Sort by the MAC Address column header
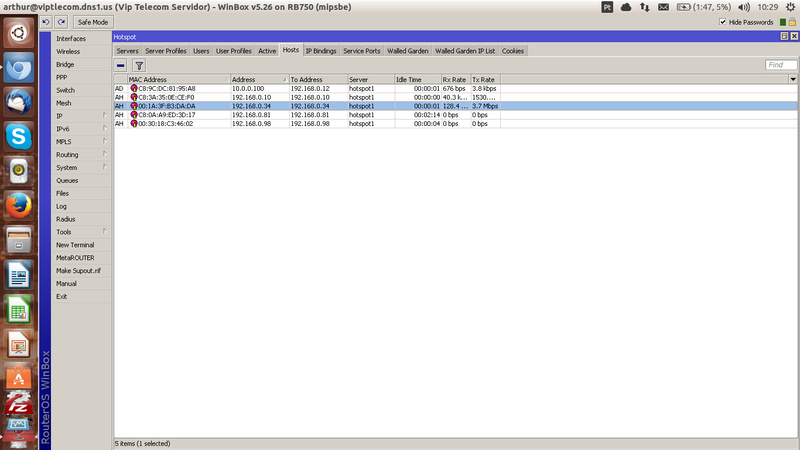This screenshot has width=800, height=450. point(178,80)
